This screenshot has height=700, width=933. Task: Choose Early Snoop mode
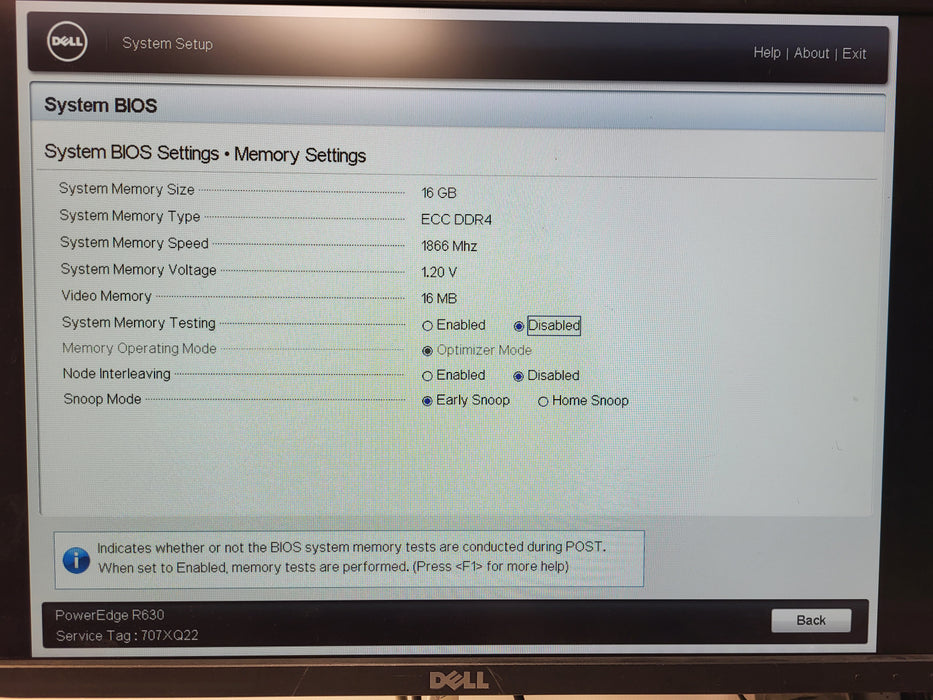[466, 400]
